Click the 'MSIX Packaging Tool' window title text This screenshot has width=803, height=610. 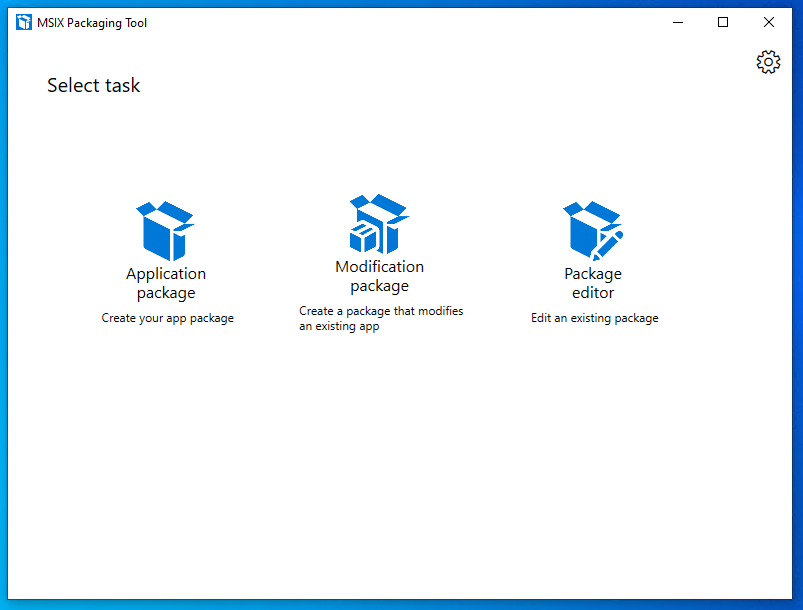pos(92,23)
